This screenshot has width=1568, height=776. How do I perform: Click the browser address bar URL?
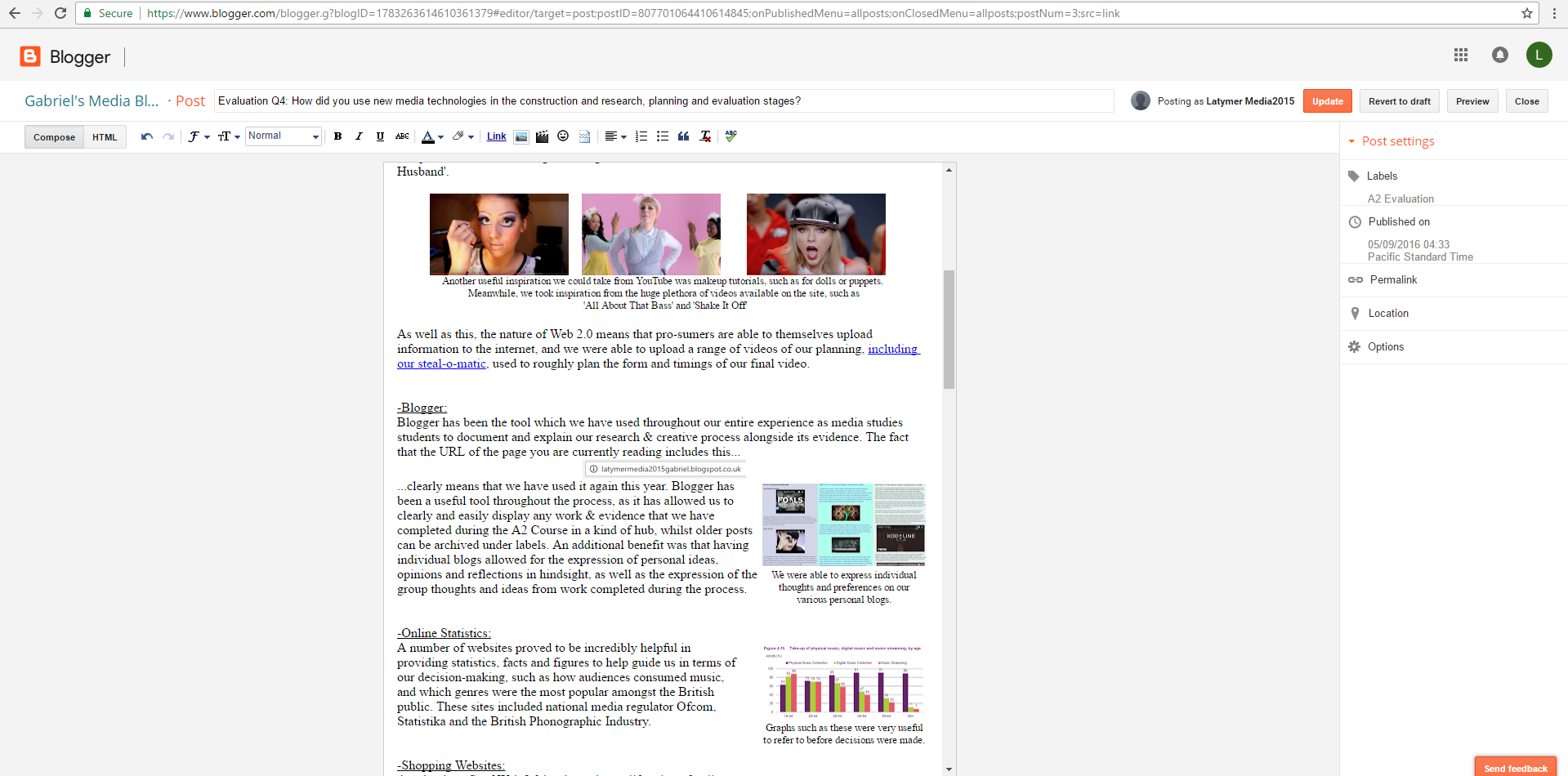pos(633,13)
